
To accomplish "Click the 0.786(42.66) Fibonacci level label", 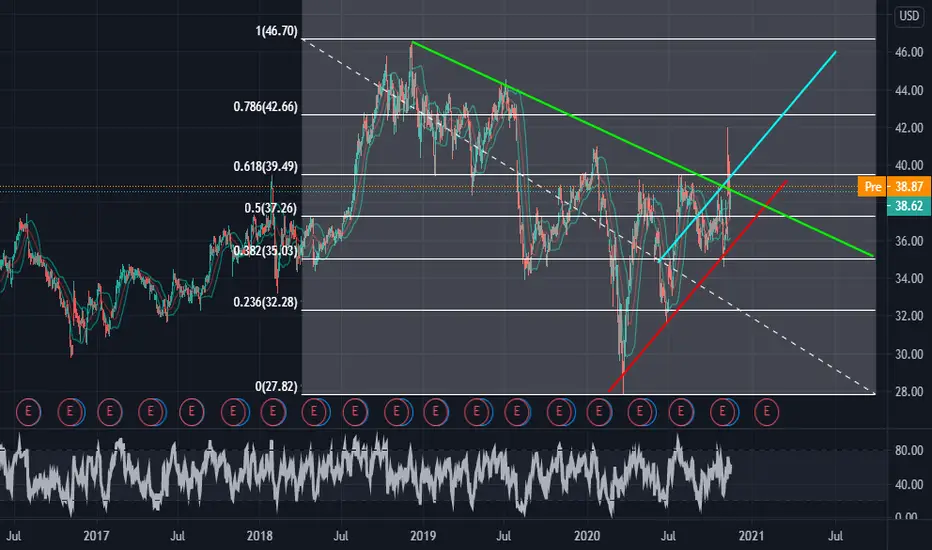I will [x=265, y=107].
